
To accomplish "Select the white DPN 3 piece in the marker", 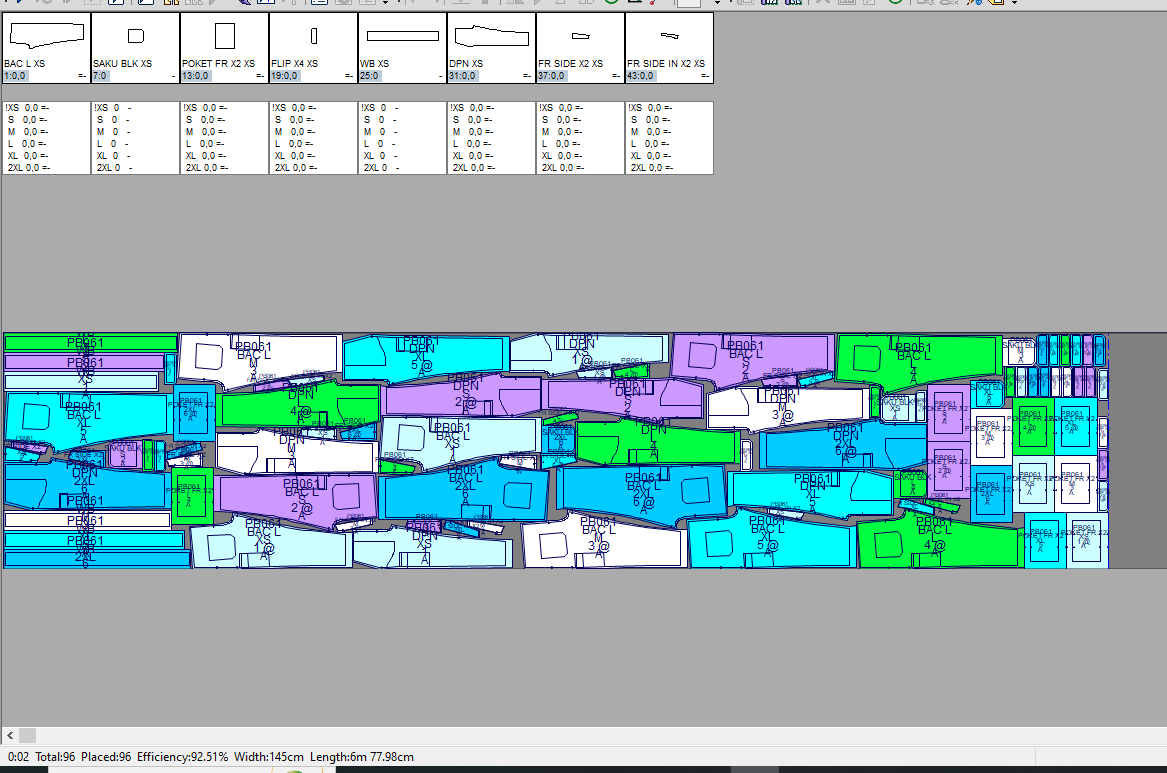I will click(785, 405).
